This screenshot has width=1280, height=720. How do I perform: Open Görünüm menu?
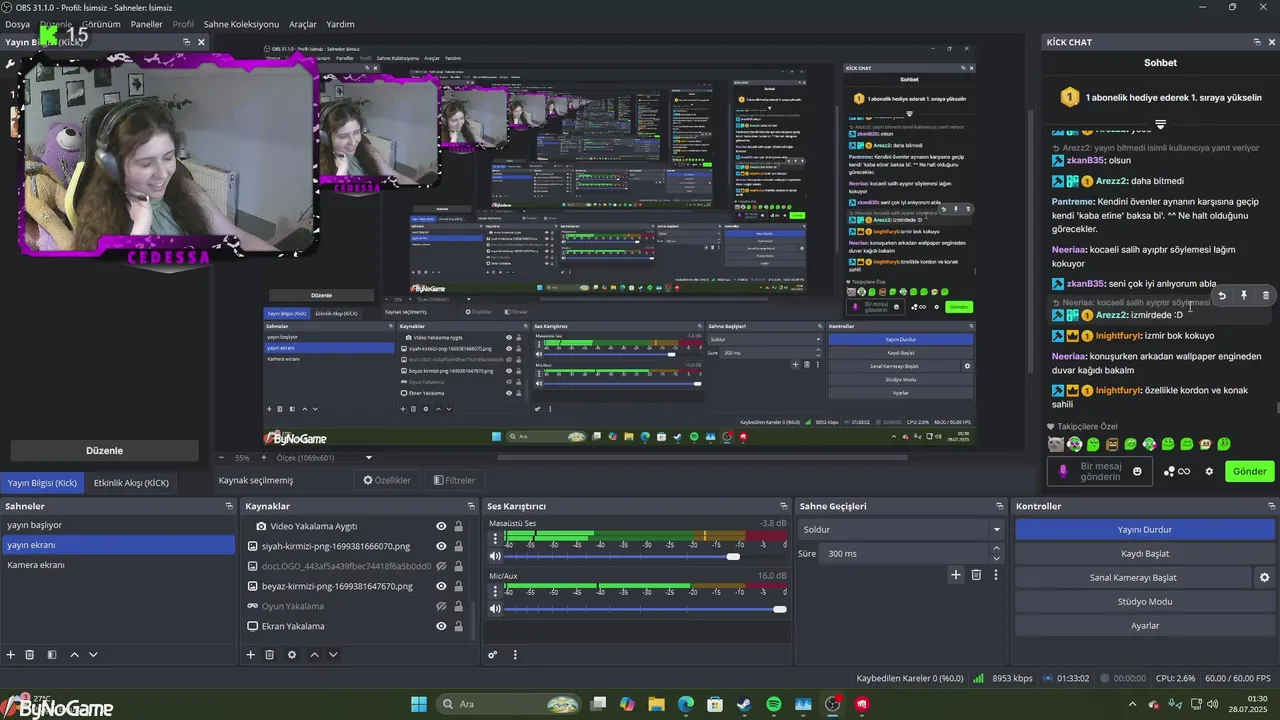(x=101, y=24)
